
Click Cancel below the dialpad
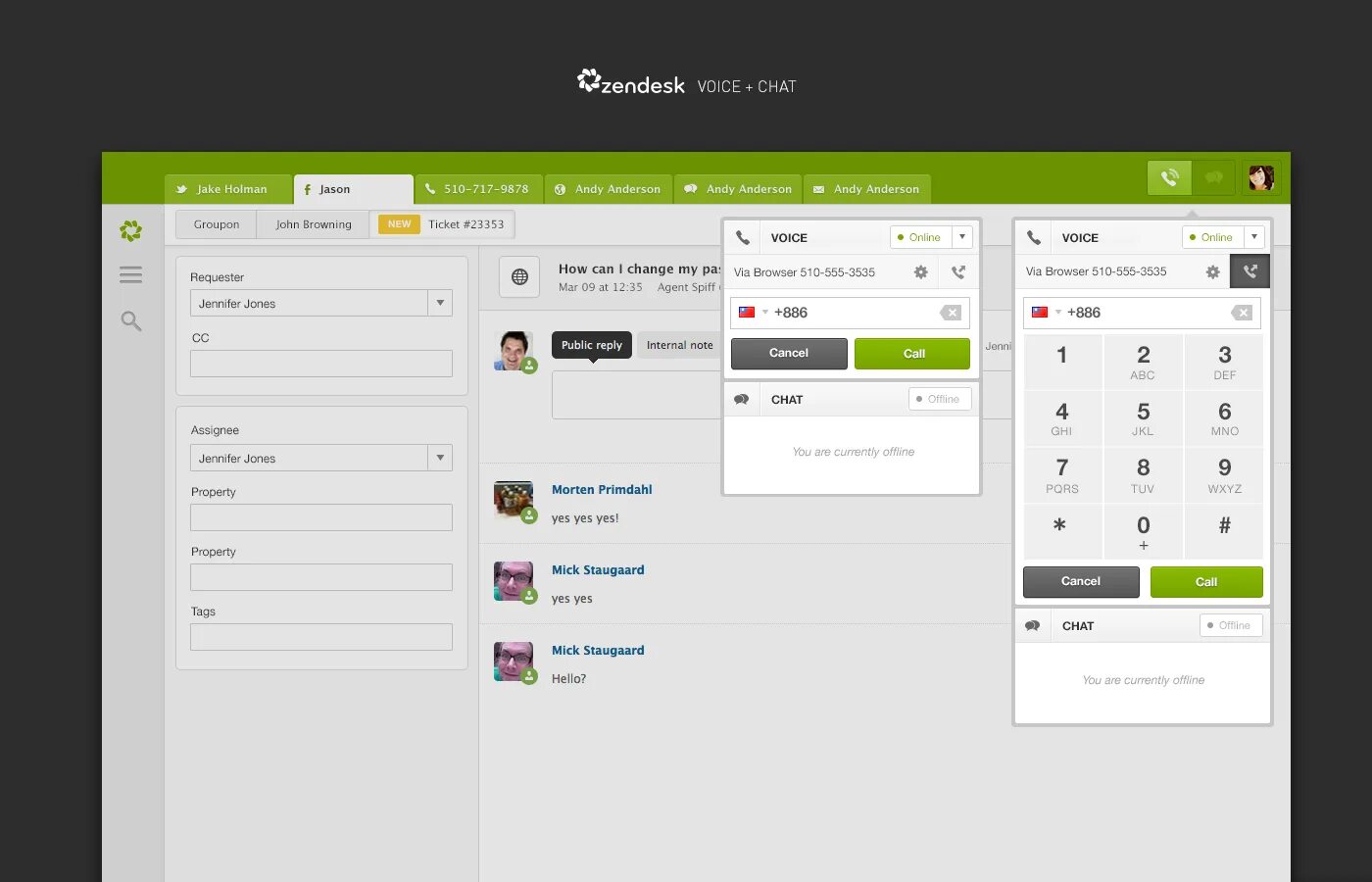[x=1081, y=581]
